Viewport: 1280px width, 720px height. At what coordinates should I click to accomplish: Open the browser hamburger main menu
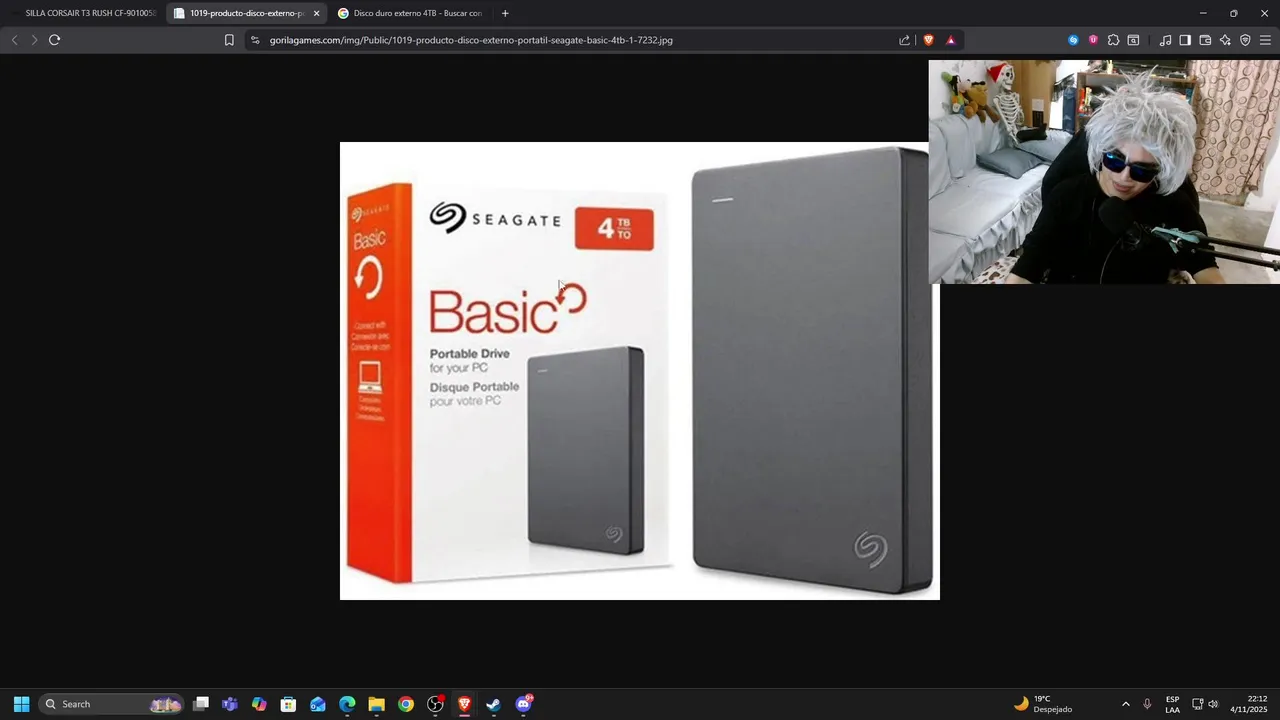(x=1265, y=40)
